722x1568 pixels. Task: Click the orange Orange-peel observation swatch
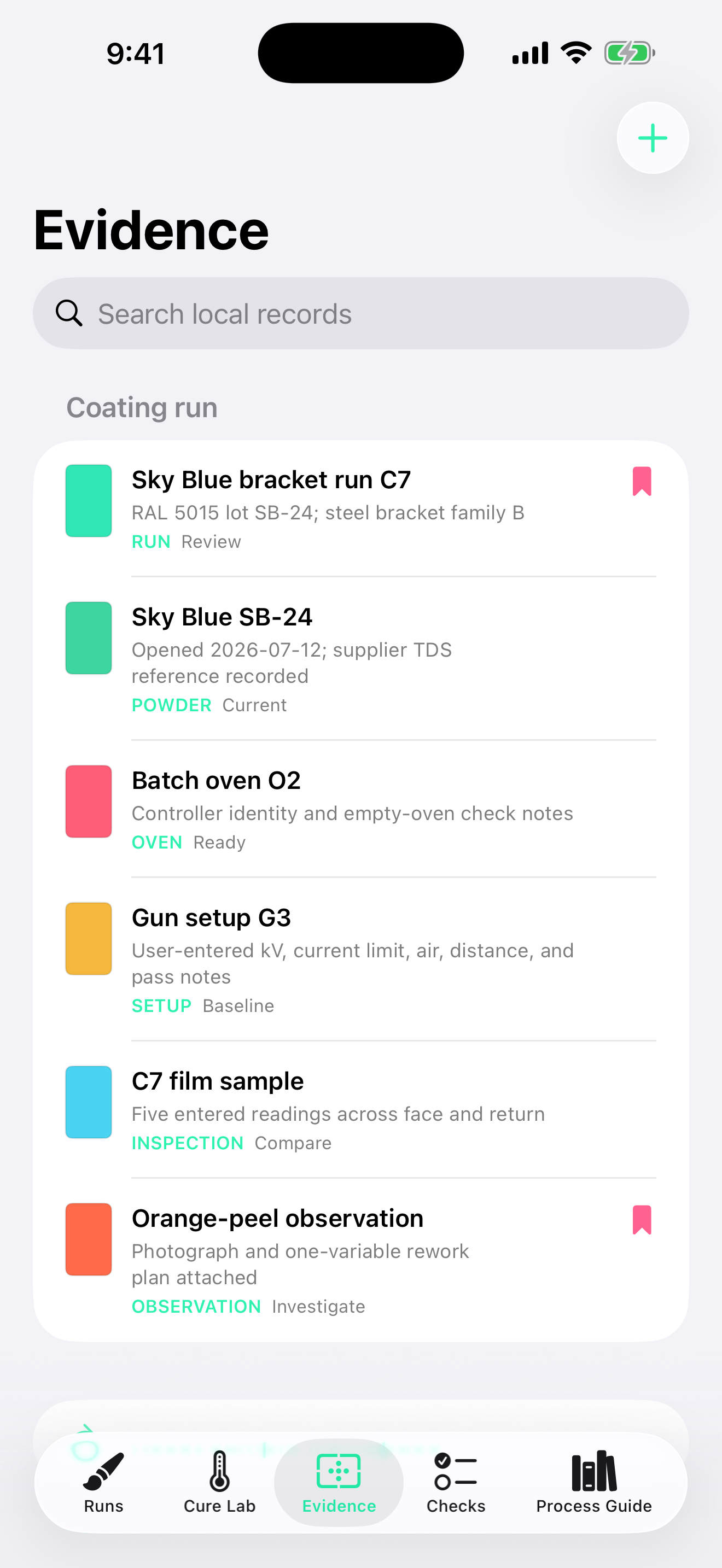(89, 1239)
